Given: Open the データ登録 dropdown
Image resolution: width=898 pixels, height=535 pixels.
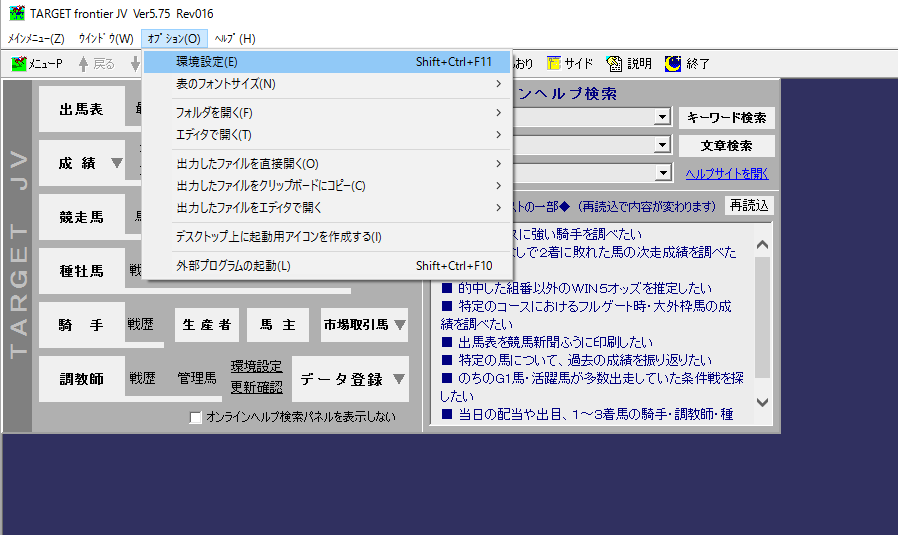Looking at the screenshot, I should click(x=350, y=379).
